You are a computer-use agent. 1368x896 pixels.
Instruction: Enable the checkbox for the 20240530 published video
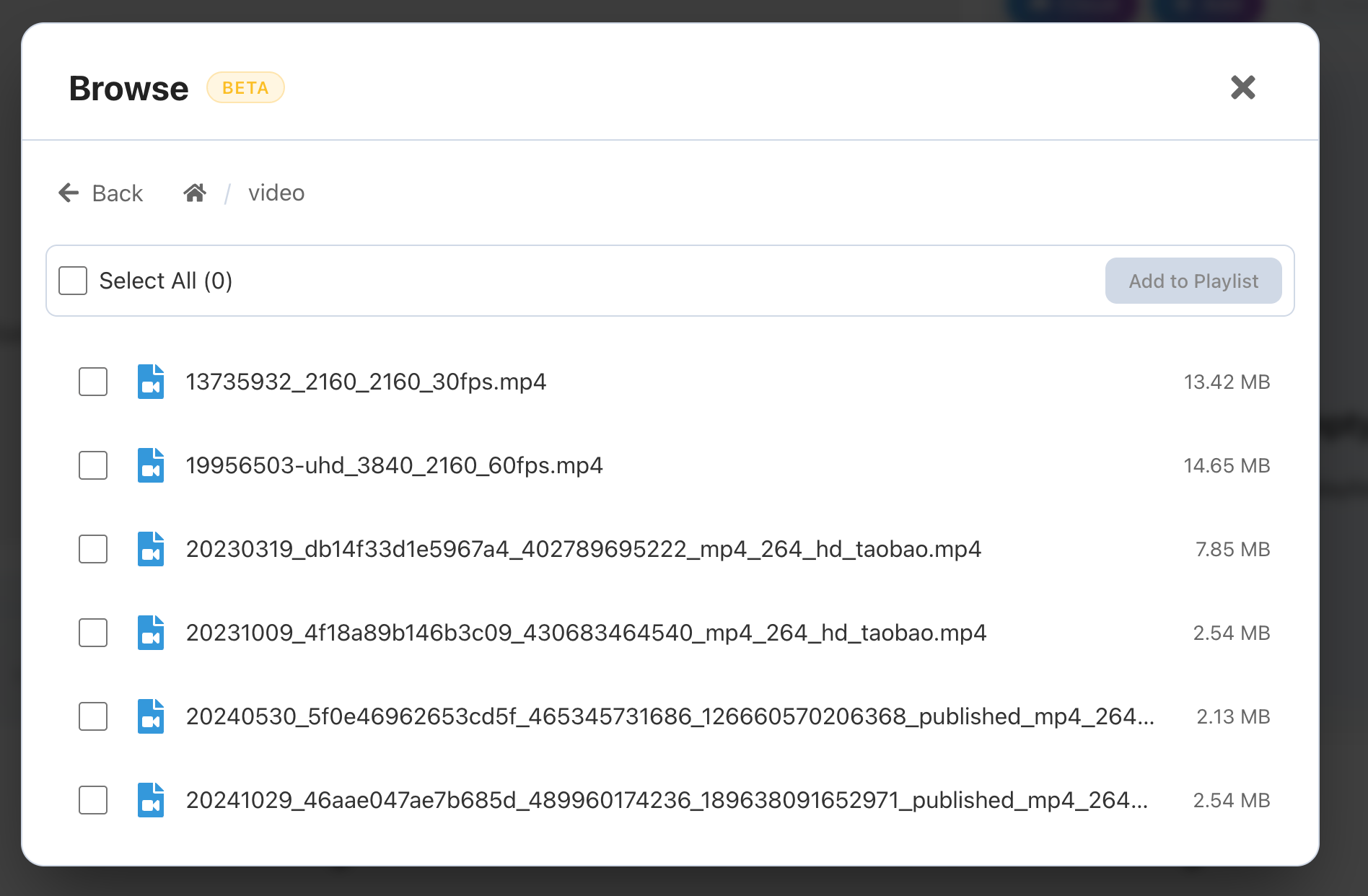tap(92, 716)
